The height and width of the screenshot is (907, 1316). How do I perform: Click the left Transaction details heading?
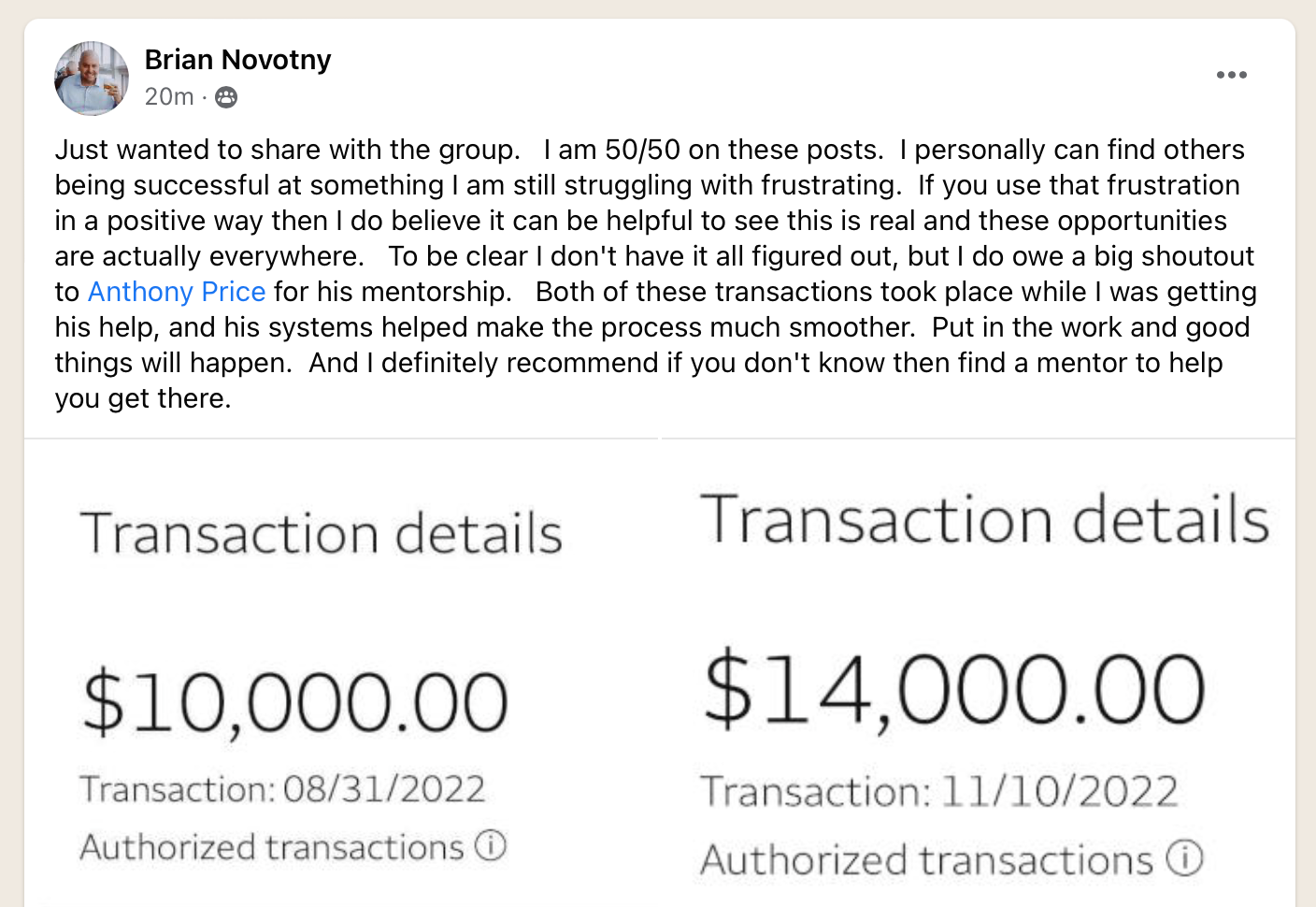pyautogui.click(x=322, y=534)
